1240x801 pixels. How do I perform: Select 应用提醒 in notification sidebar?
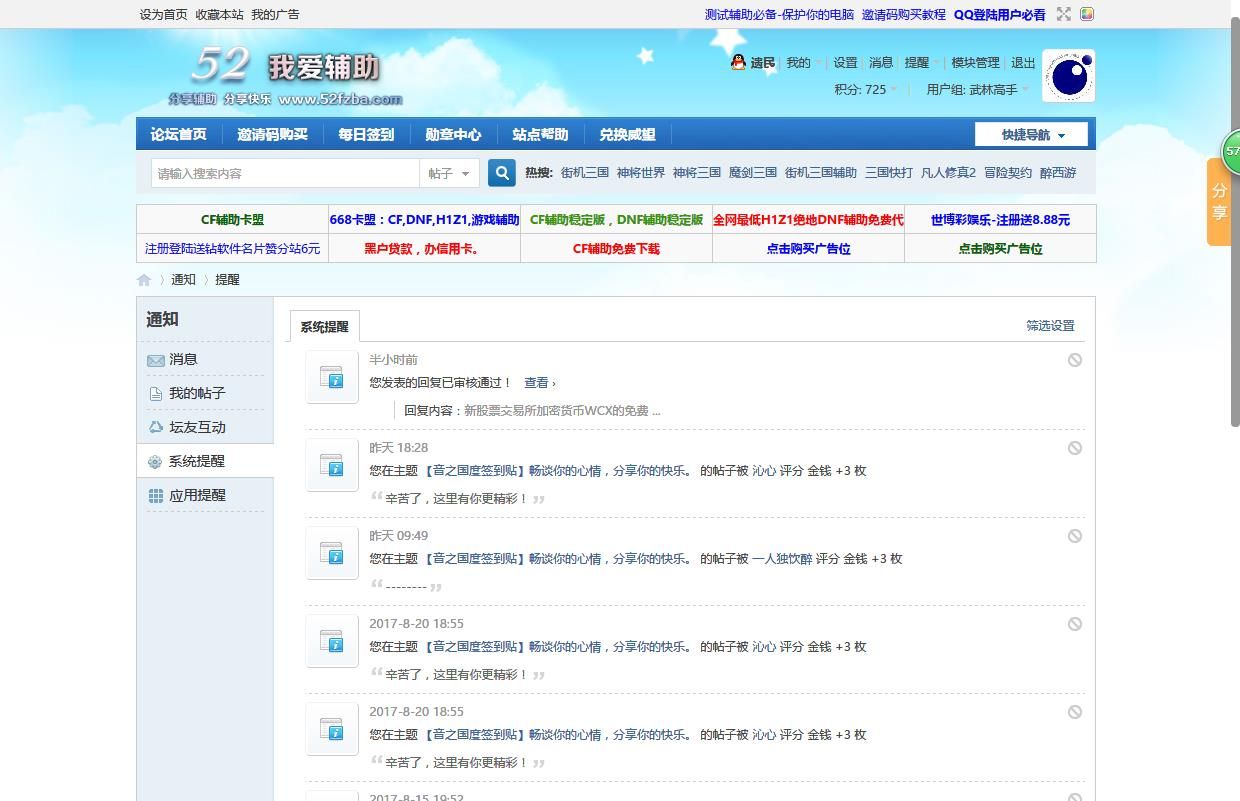[197, 496]
